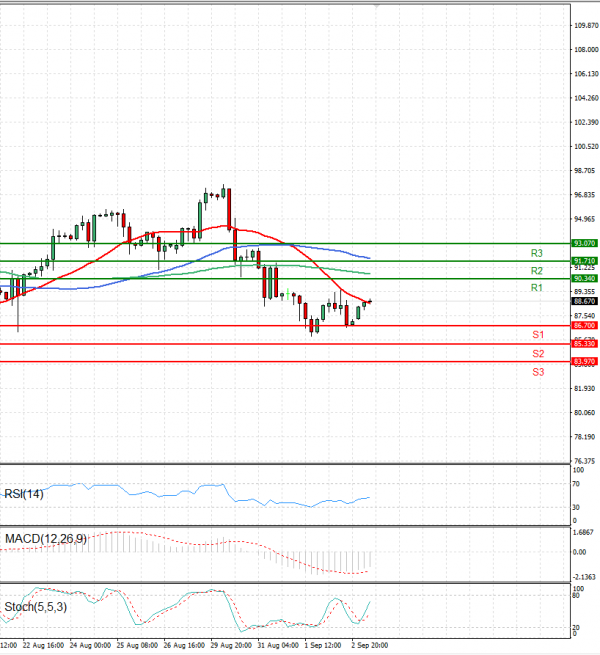Select the MACD(12,26,9) indicator label
Screen dimensions: 600x655
[x=46, y=539]
